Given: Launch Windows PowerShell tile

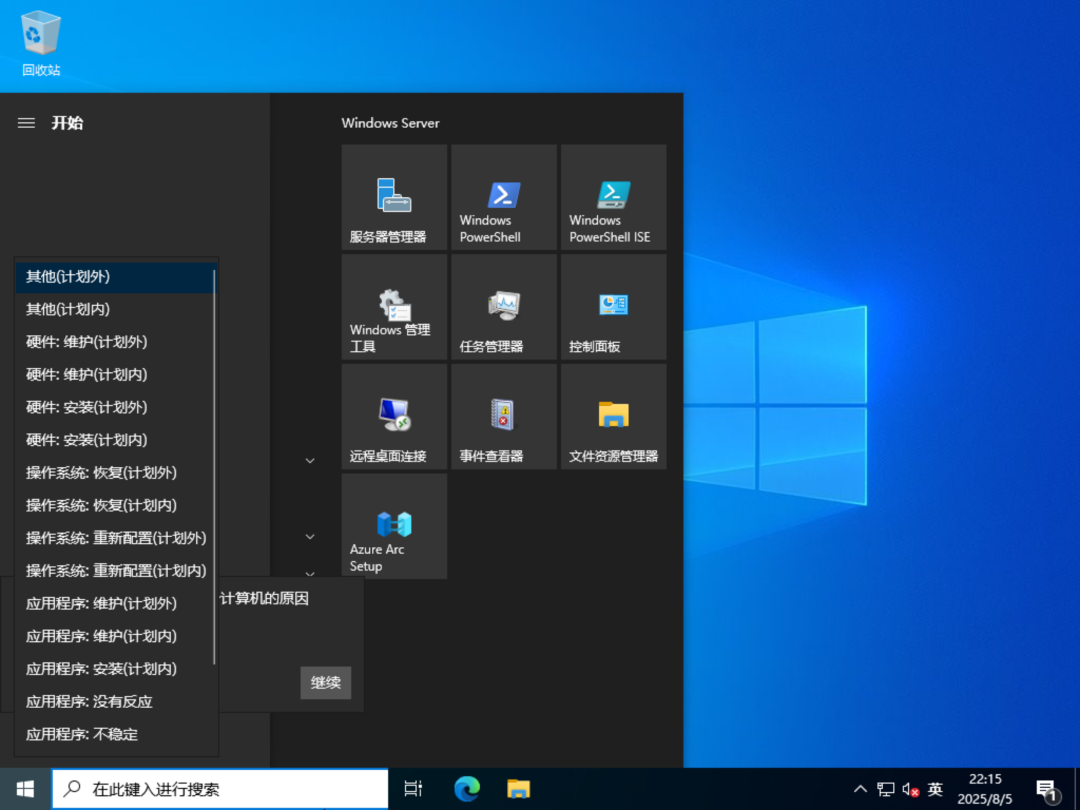Looking at the screenshot, I should 503,197.
